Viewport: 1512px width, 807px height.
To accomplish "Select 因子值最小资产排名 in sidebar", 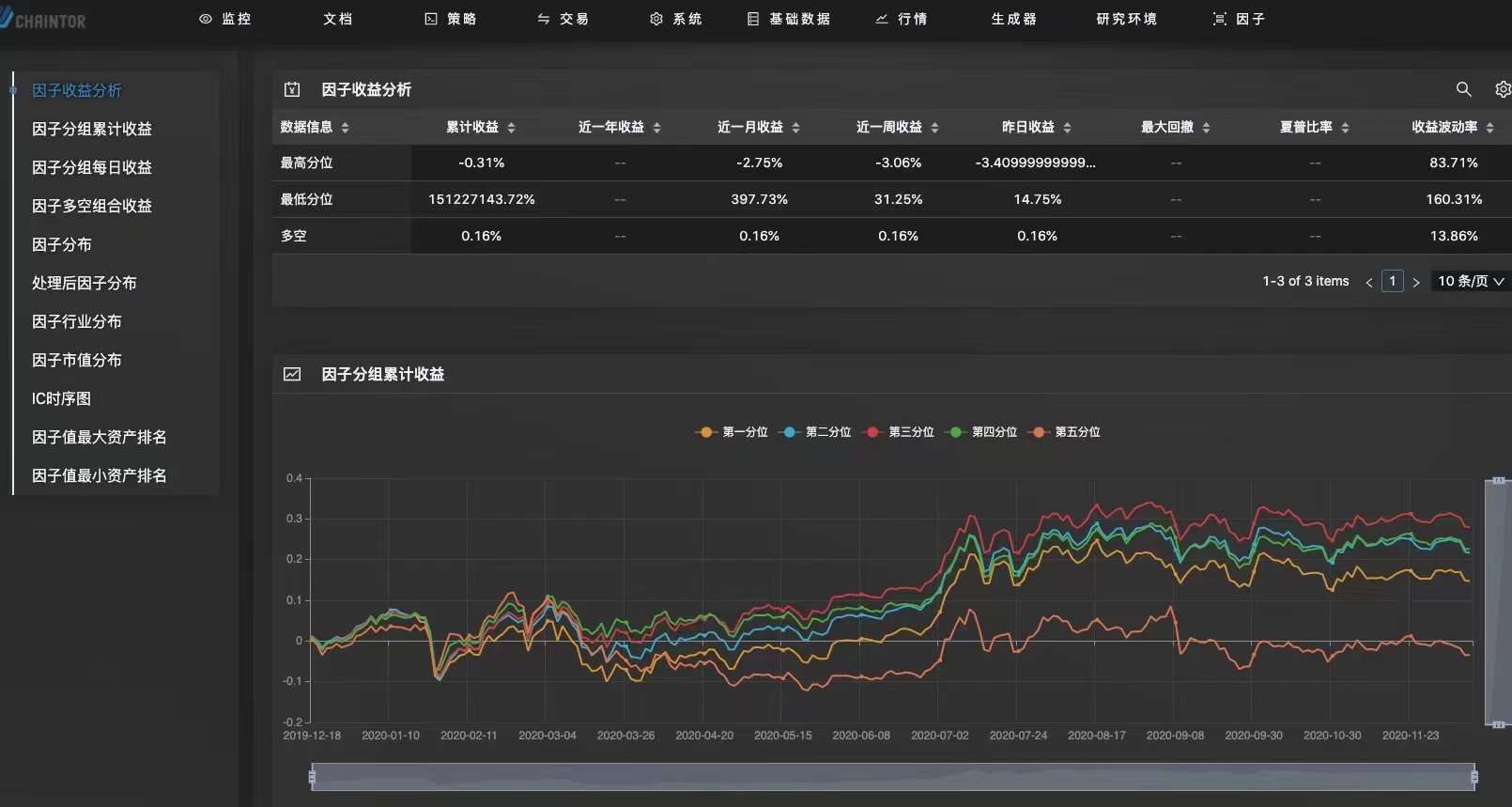I will (x=100, y=475).
